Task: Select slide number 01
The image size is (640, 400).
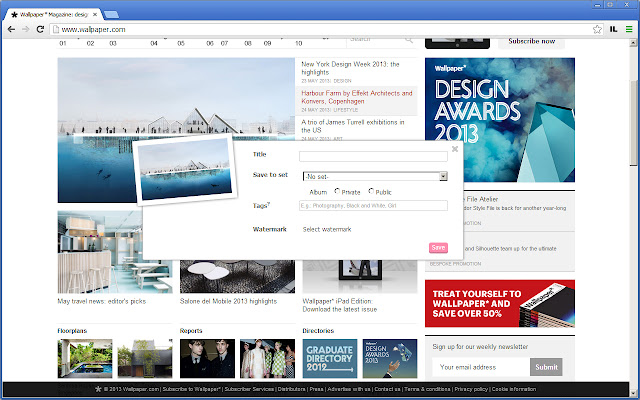Action: [x=63, y=43]
